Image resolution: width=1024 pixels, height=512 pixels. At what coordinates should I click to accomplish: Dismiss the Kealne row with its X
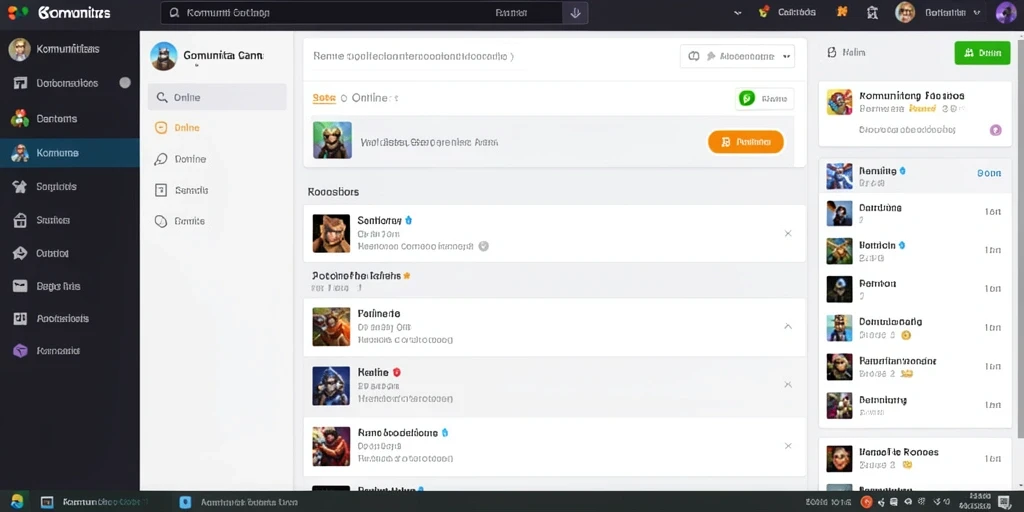[788, 385]
